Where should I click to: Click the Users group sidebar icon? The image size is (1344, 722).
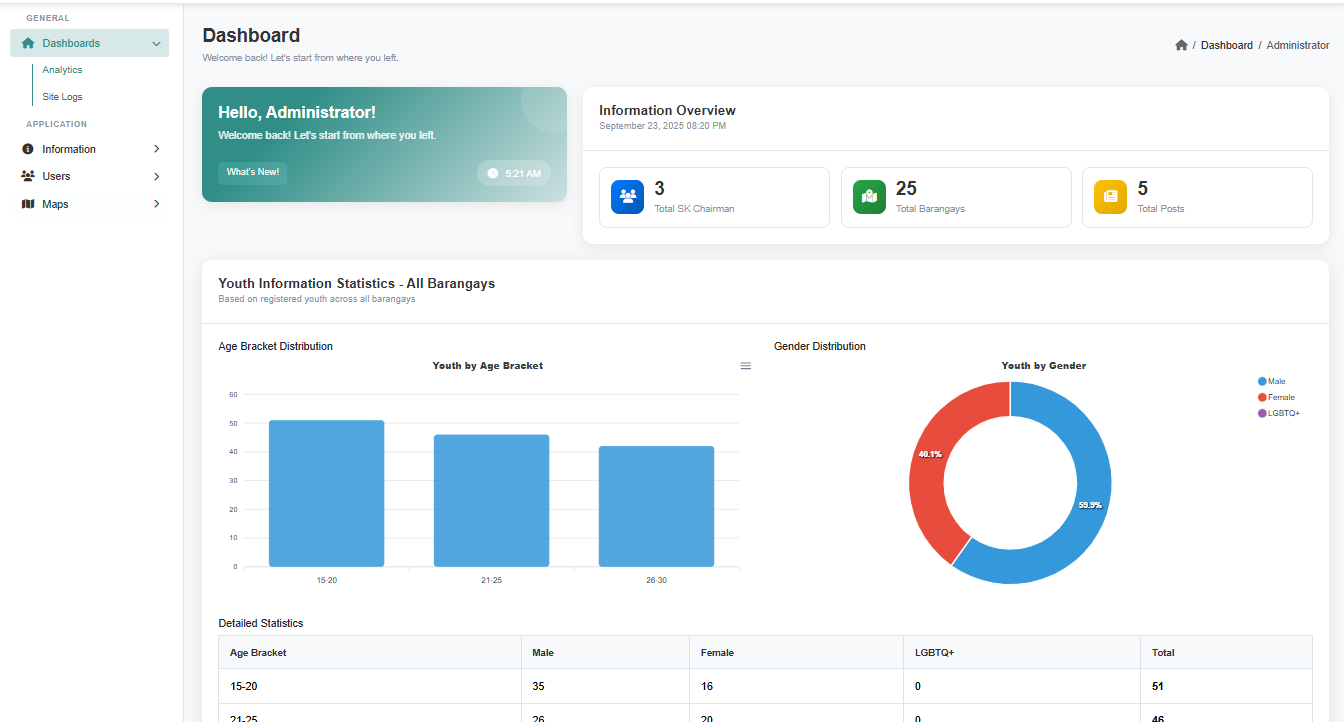28,176
